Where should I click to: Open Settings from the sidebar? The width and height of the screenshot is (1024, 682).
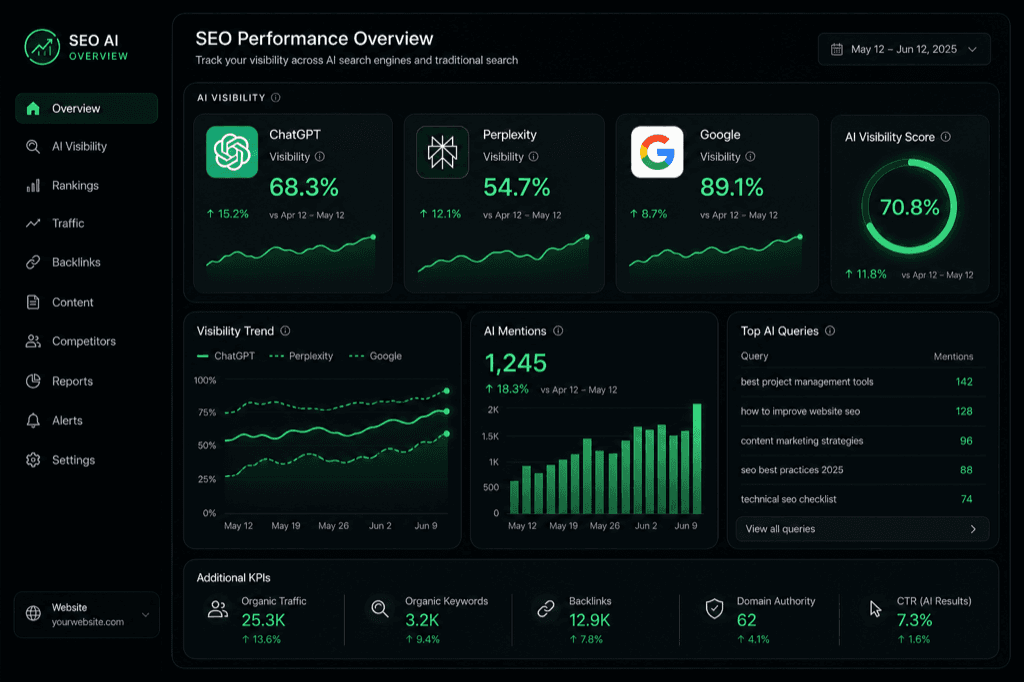pyautogui.click(x=86, y=460)
